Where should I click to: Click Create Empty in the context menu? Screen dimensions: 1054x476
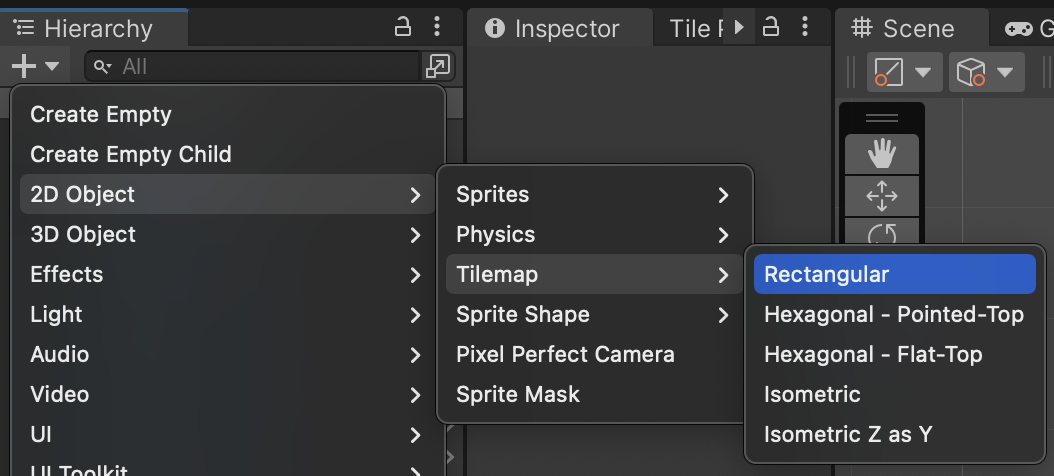pyautogui.click(x=101, y=114)
